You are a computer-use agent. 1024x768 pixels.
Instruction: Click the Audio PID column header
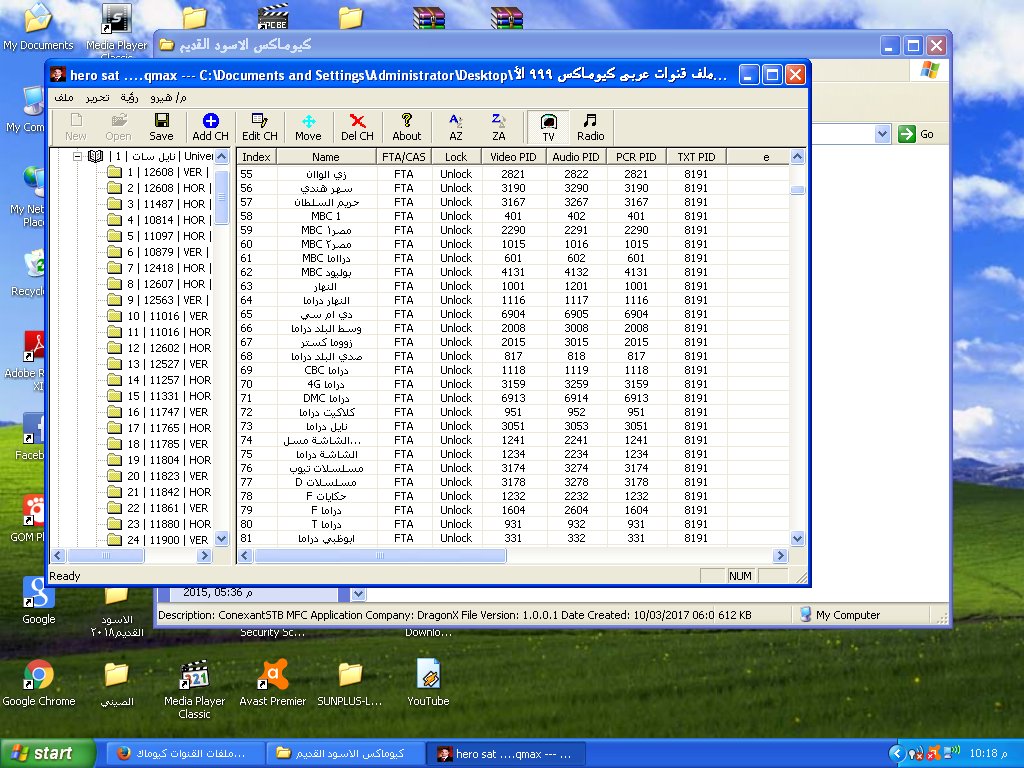click(576, 157)
